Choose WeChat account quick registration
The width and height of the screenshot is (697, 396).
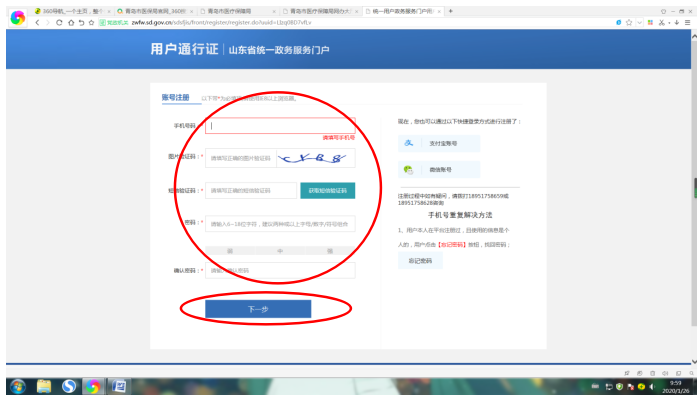439,169
